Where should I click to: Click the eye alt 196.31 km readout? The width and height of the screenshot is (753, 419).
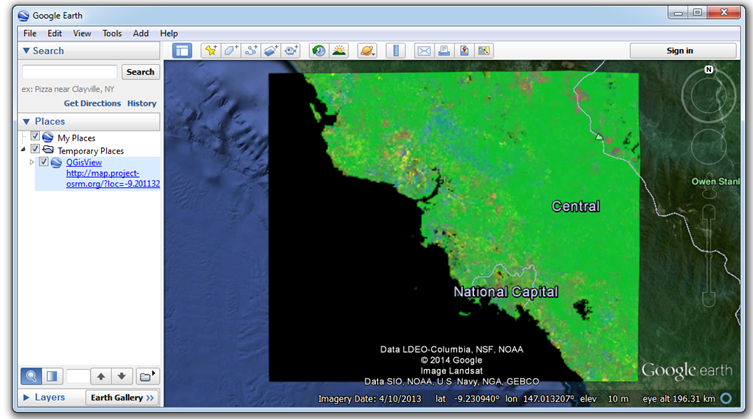[x=679, y=398]
